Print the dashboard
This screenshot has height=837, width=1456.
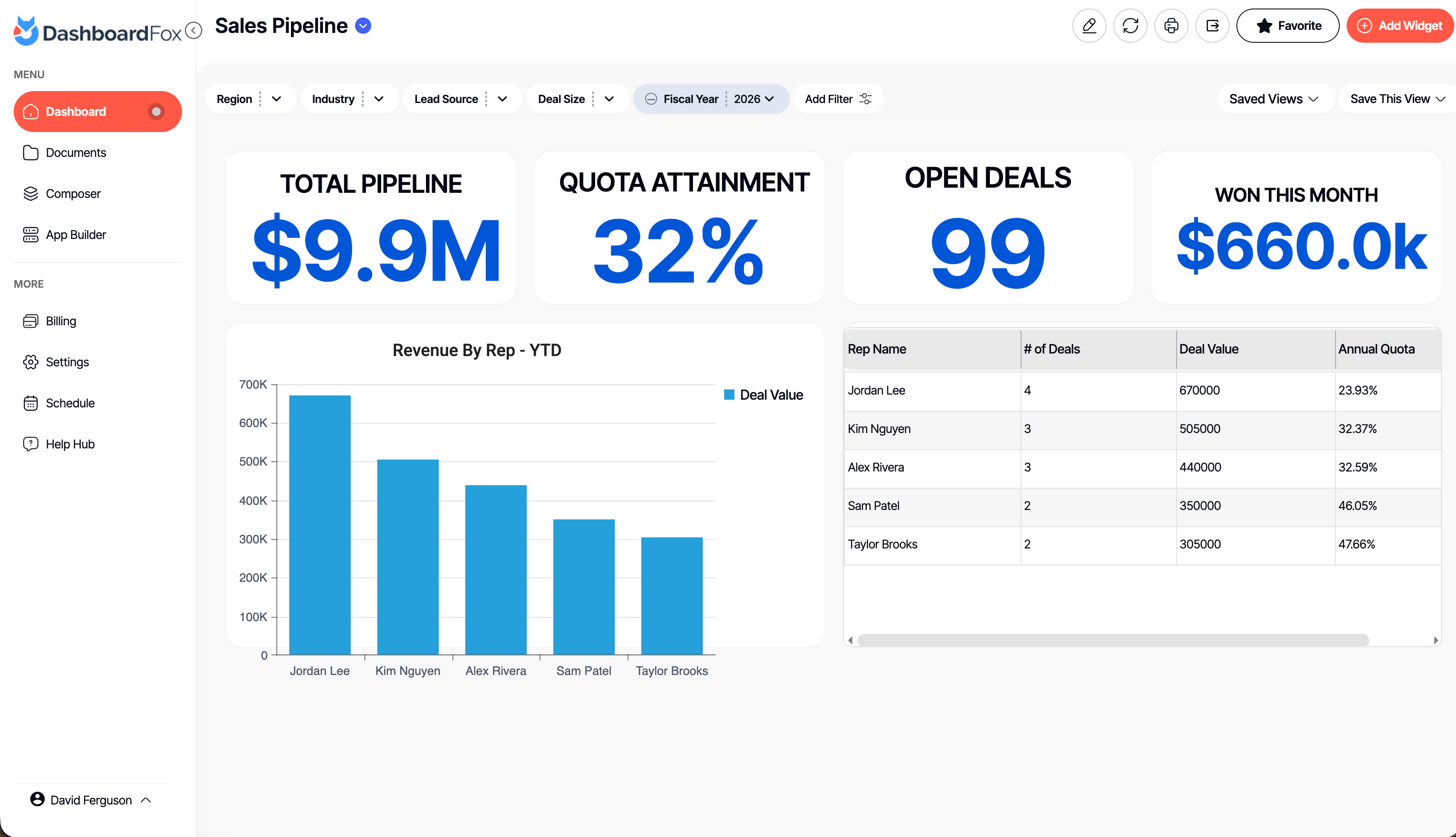pos(1171,26)
